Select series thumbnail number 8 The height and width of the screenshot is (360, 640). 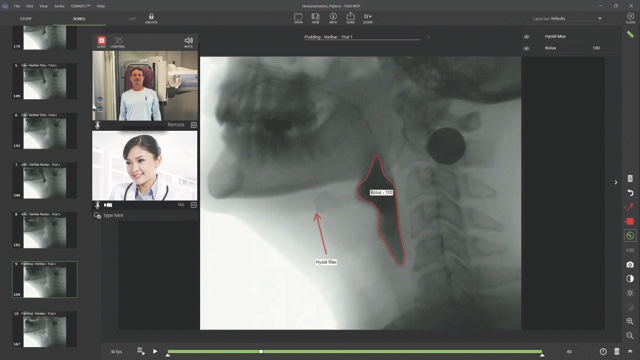tap(45, 230)
